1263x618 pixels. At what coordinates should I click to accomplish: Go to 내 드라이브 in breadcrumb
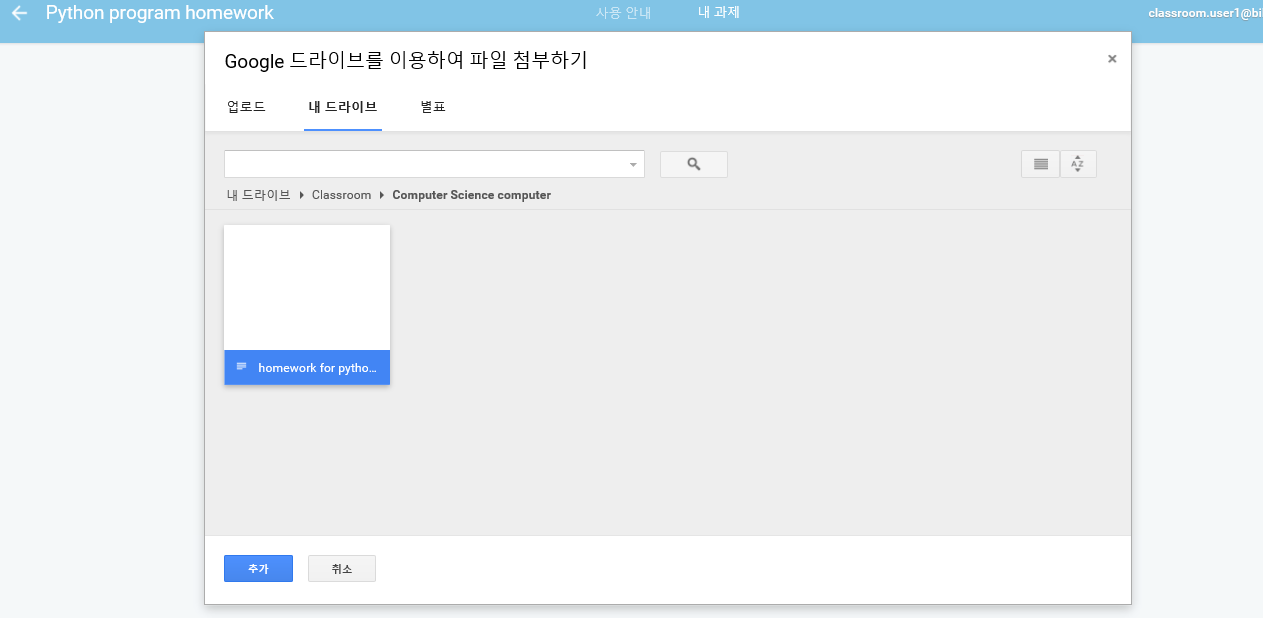(x=258, y=195)
